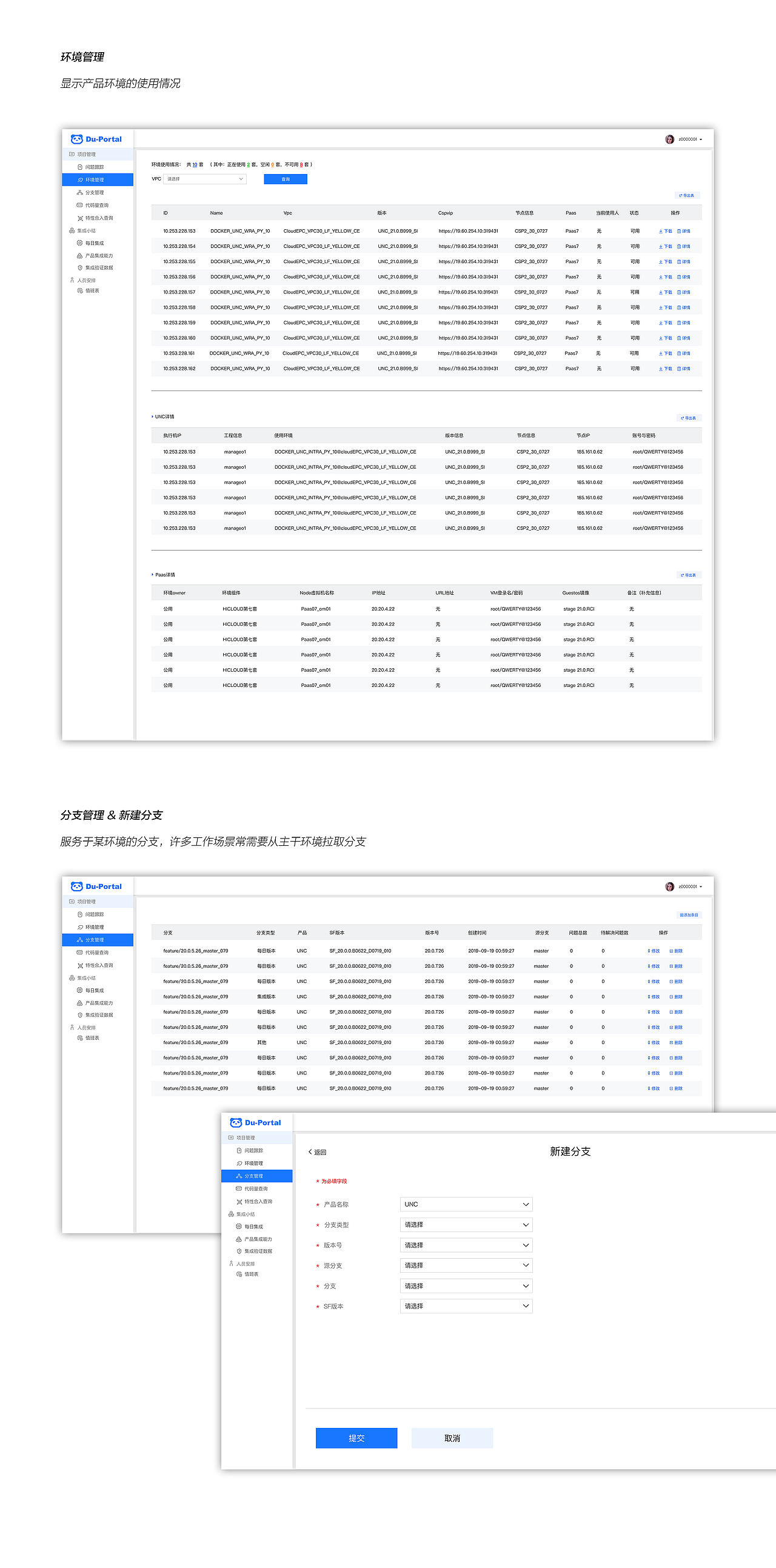Screen dimensions: 776x1568
Task: Click the 取消 button
Action: (x=452, y=1438)
